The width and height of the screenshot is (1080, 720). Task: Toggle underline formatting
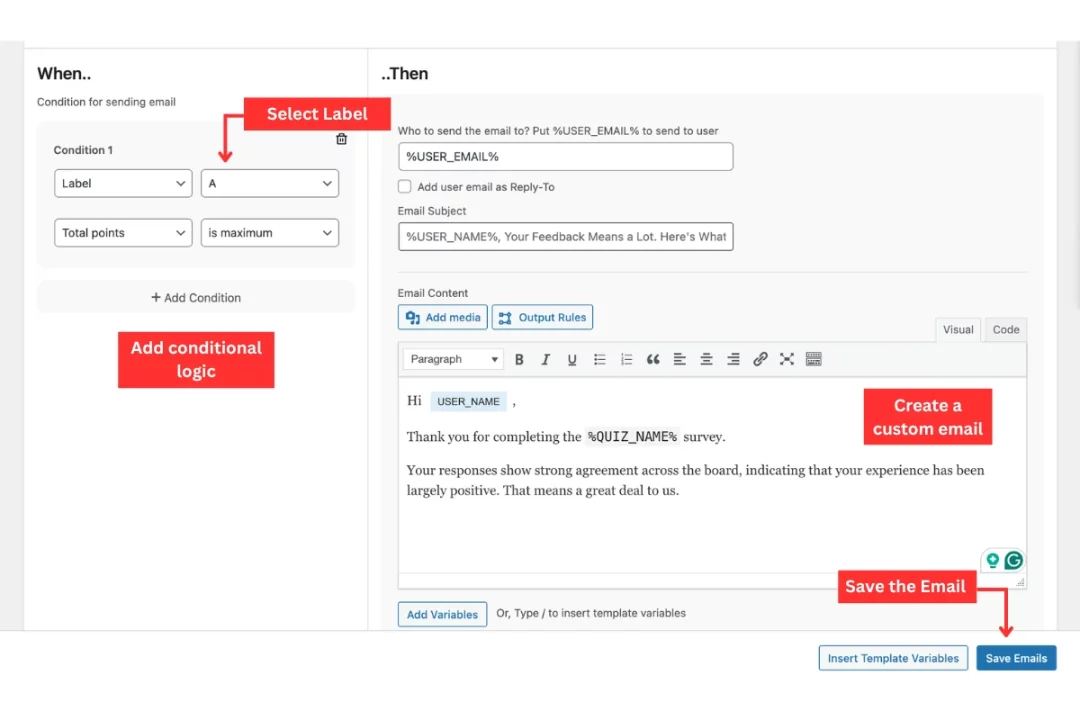(571, 358)
